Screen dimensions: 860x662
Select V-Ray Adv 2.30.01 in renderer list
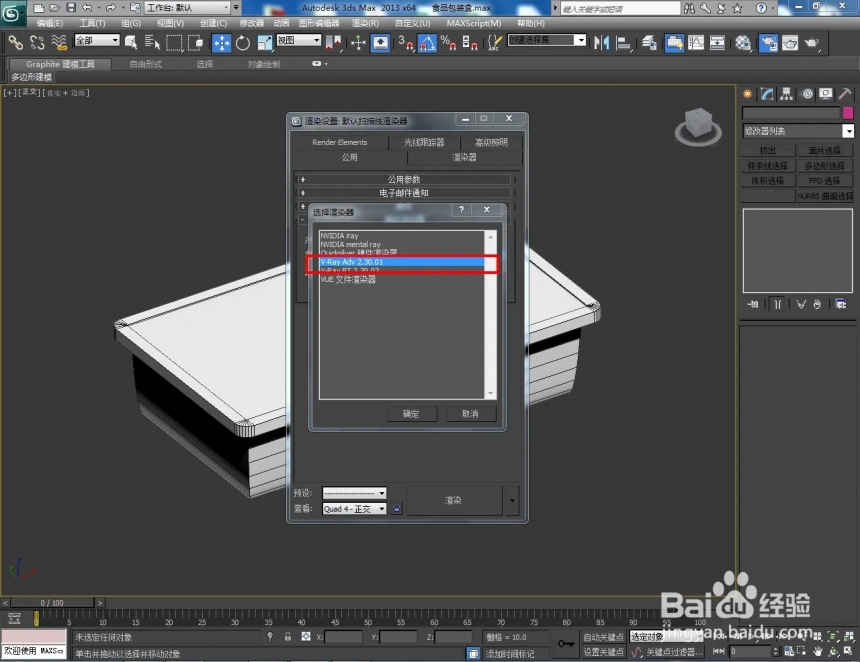[x=401, y=262]
